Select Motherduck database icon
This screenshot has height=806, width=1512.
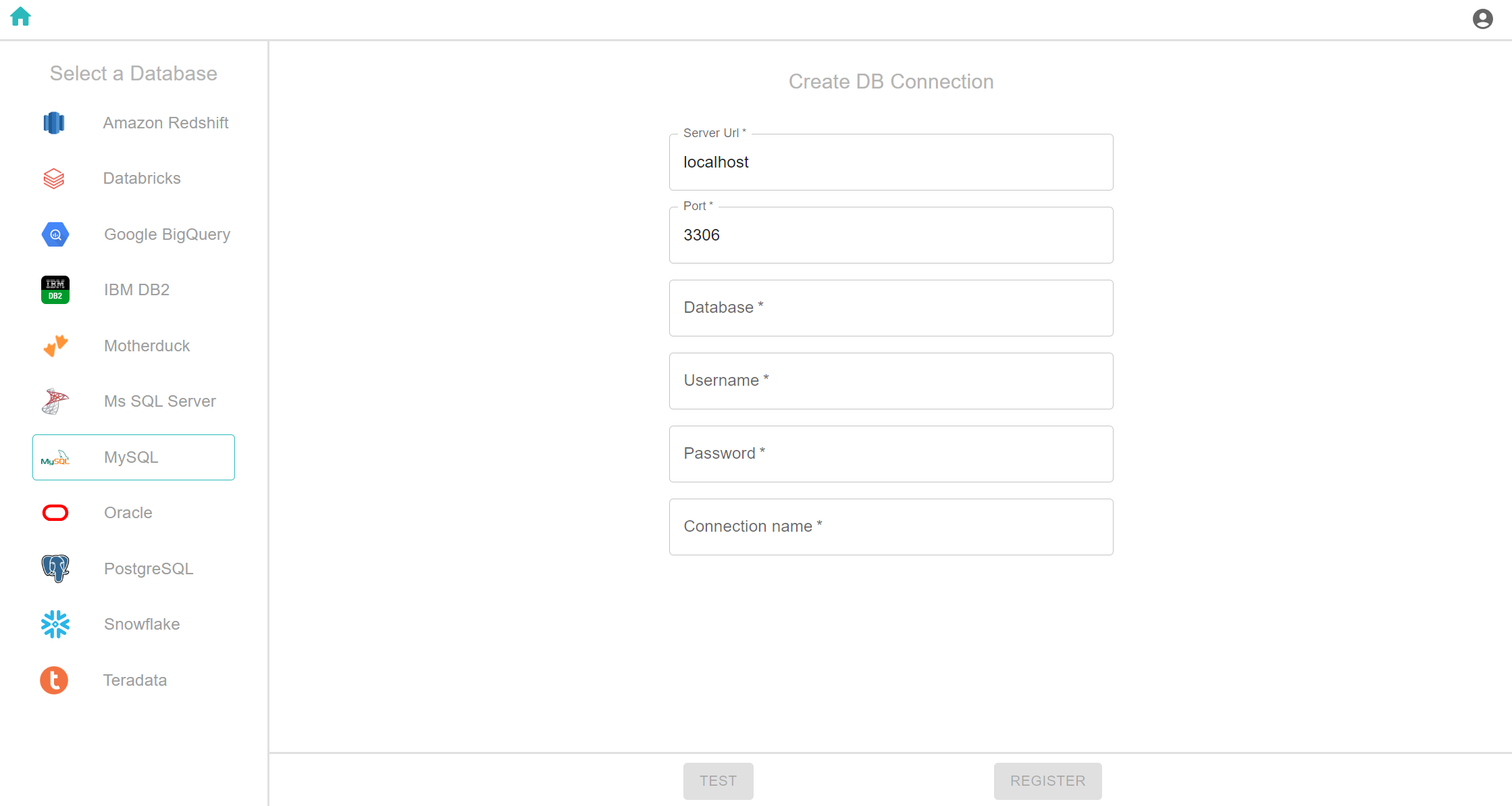click(55, 345)
